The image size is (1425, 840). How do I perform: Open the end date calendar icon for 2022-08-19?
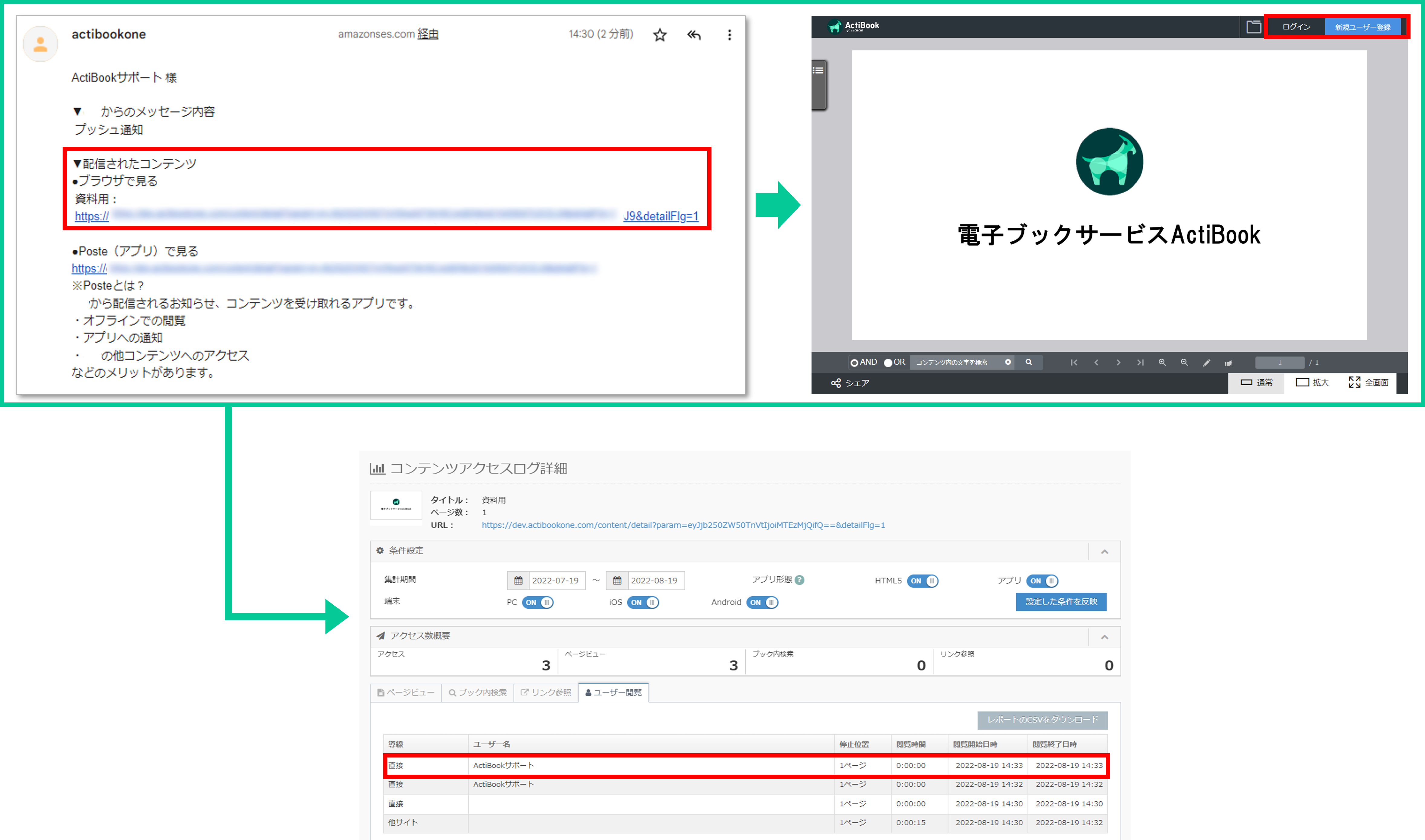[617, 580]
